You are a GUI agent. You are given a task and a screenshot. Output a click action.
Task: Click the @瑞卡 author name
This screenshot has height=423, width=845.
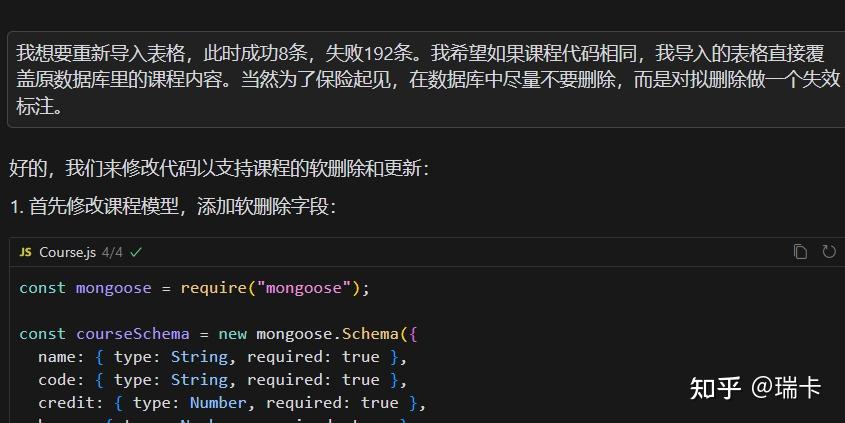787,388
